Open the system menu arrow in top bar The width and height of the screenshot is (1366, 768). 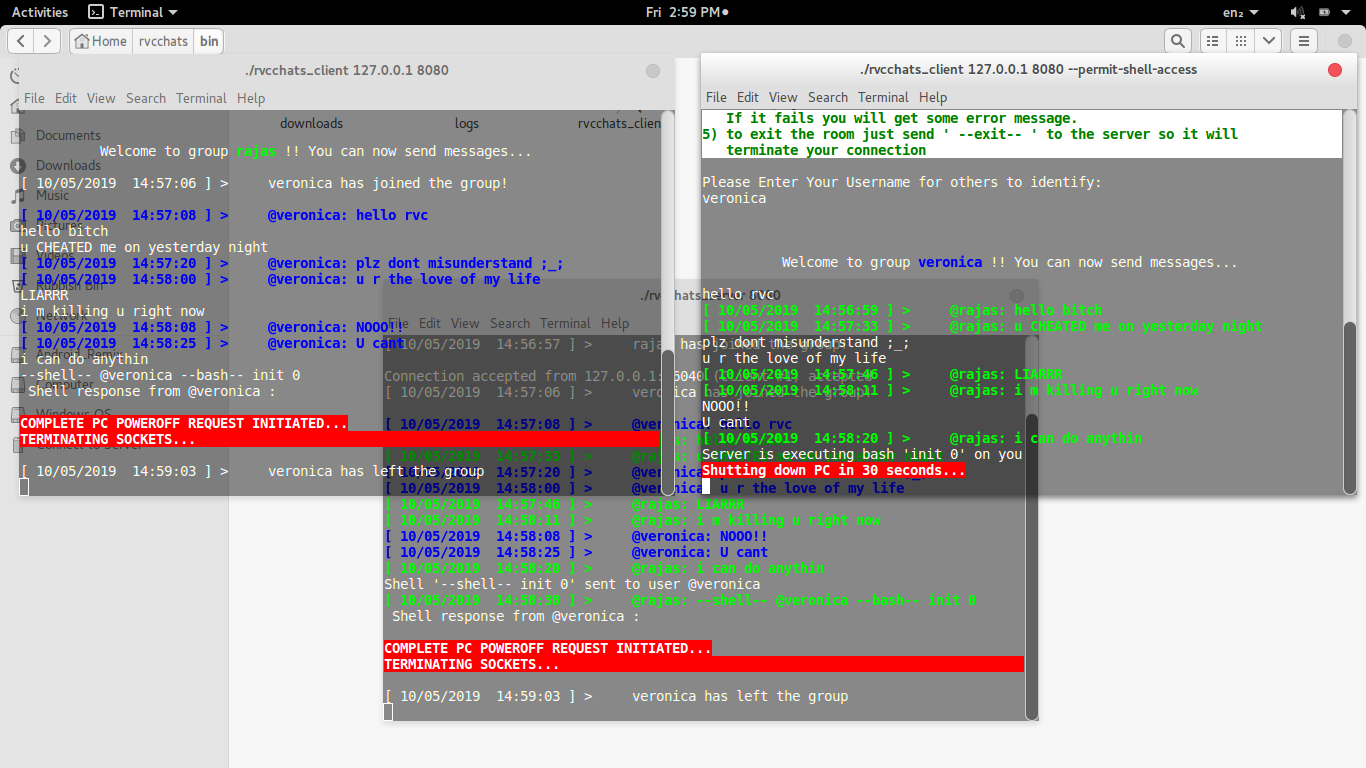[x=1347, y=12]
